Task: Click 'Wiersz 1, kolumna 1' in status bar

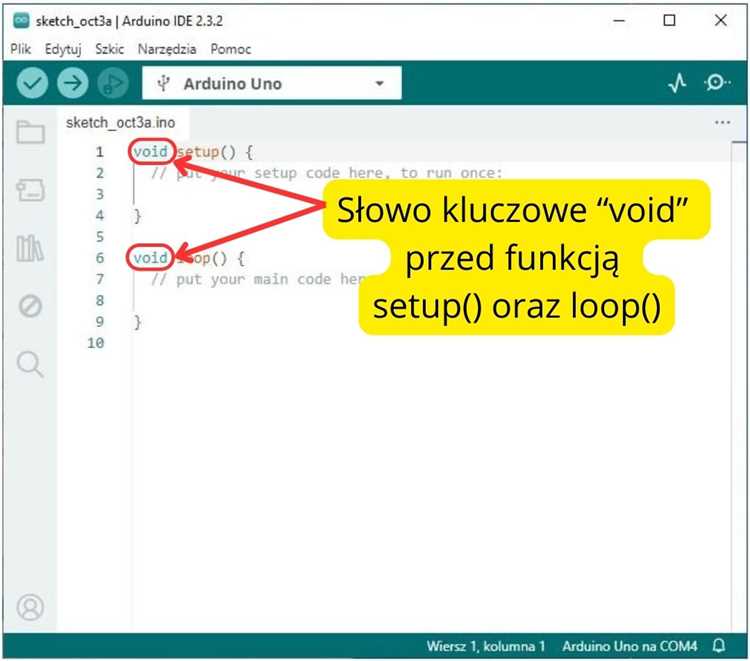Action: [x=485, y=646]
